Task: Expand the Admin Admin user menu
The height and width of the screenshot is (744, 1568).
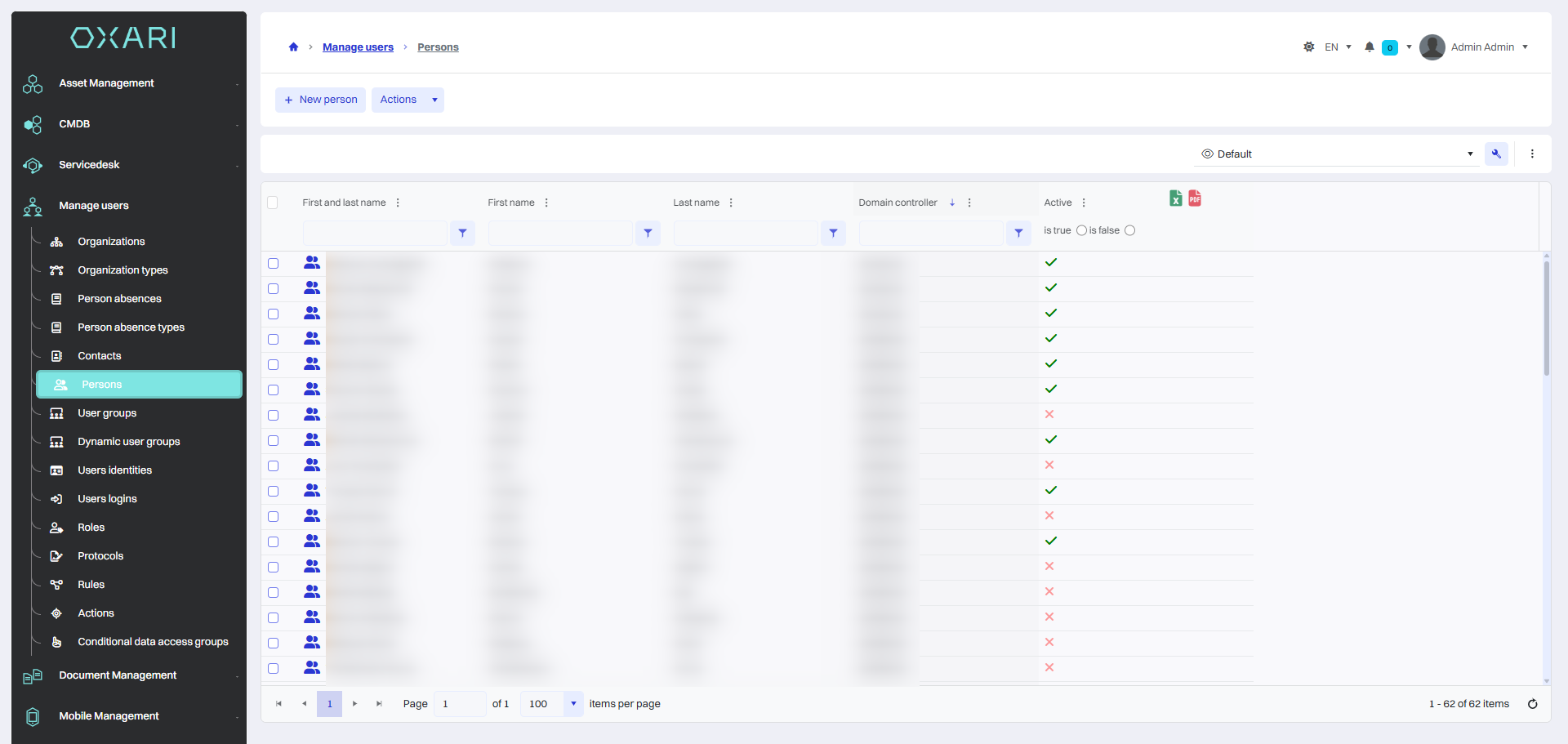Action: pos(1525,47)
